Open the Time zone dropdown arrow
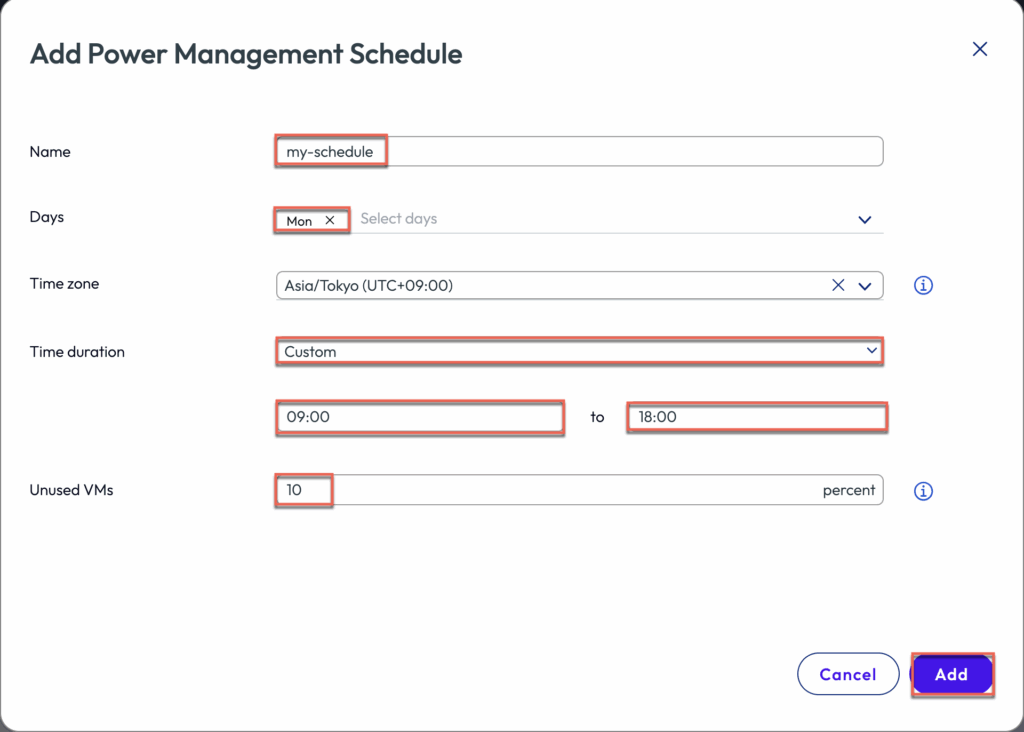Viewport: 1024px width, 732px height. [x=866, y=286]
